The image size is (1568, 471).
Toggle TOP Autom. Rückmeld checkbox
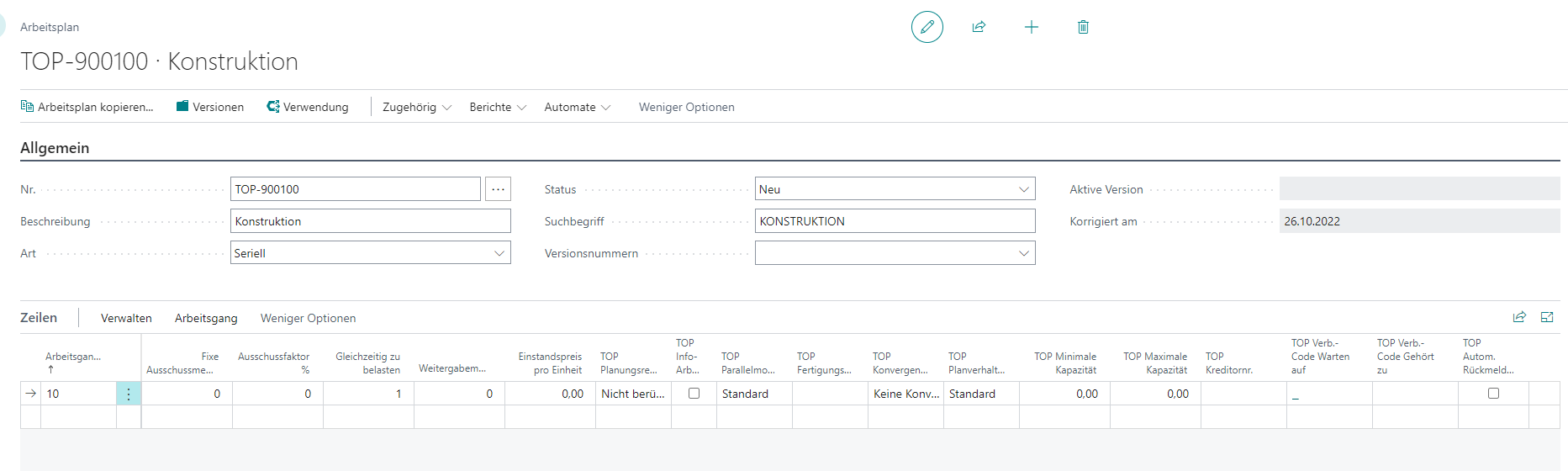pos(1493,393)
